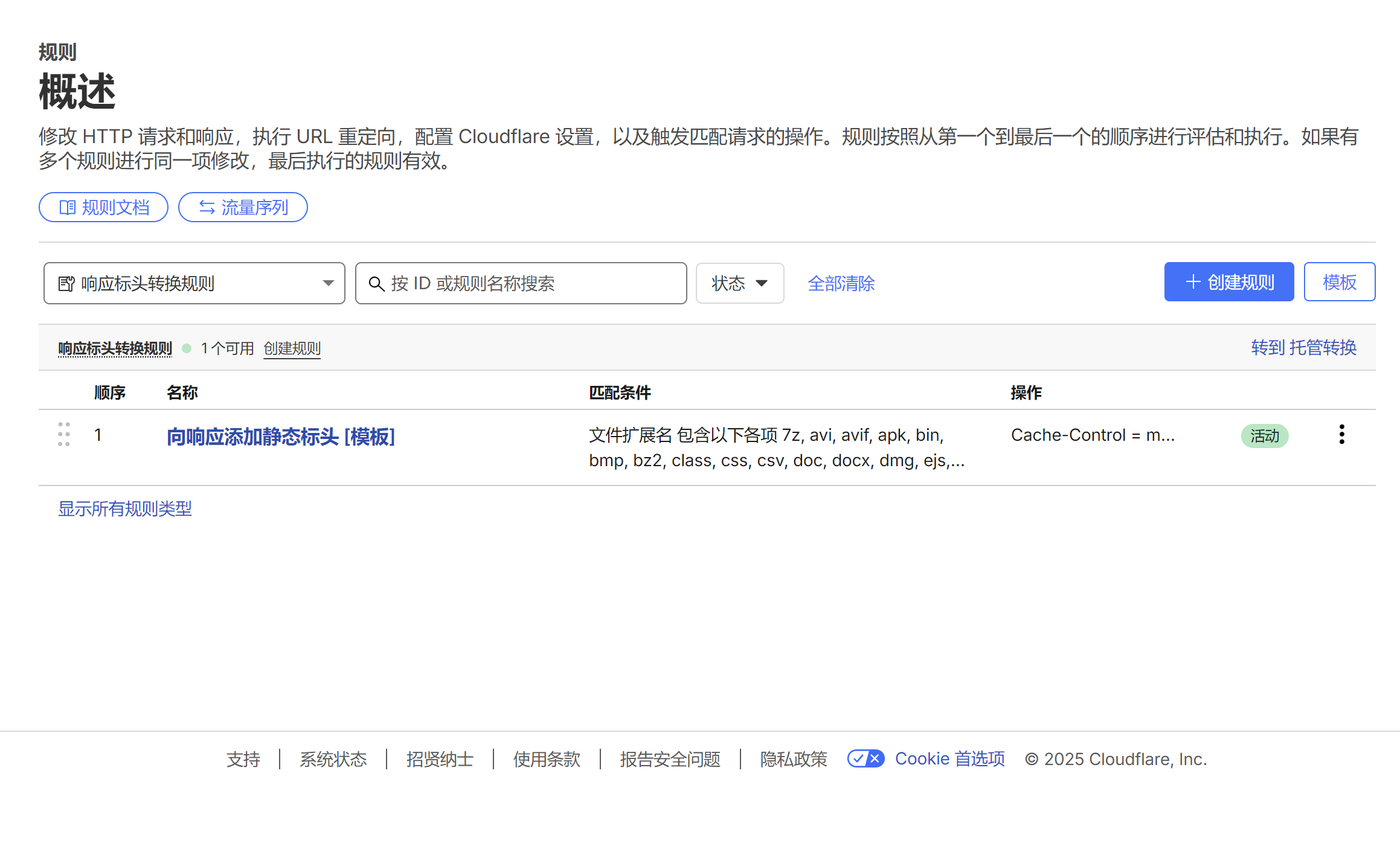Click the green available status dot
The image size is (1400, 849).
pos(187,348)
